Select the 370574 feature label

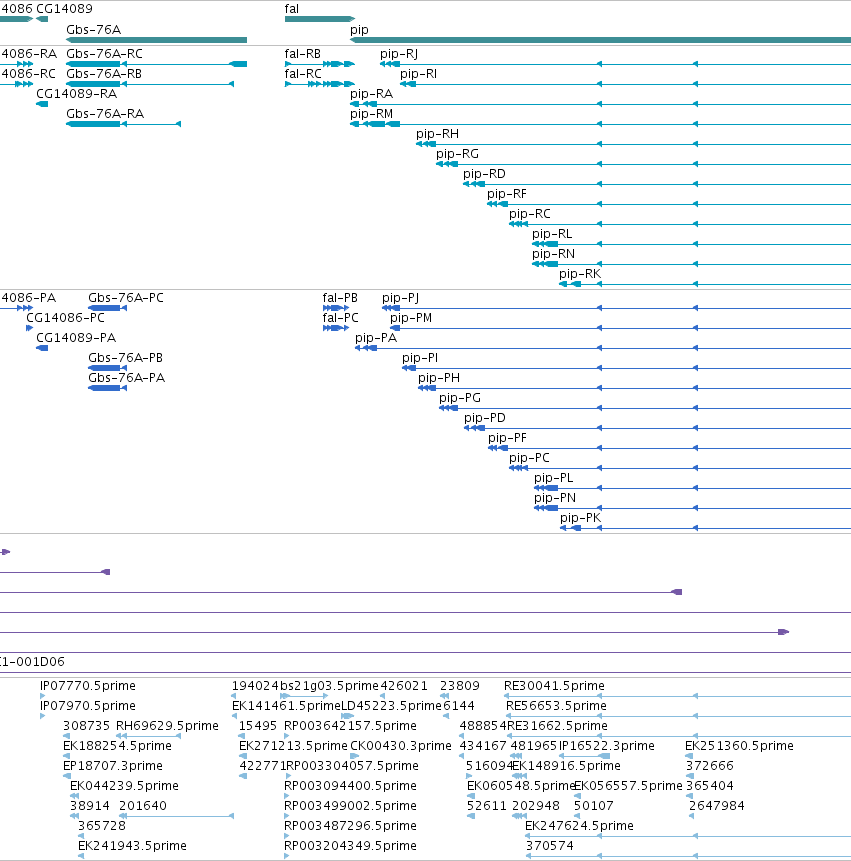[550, 846]
